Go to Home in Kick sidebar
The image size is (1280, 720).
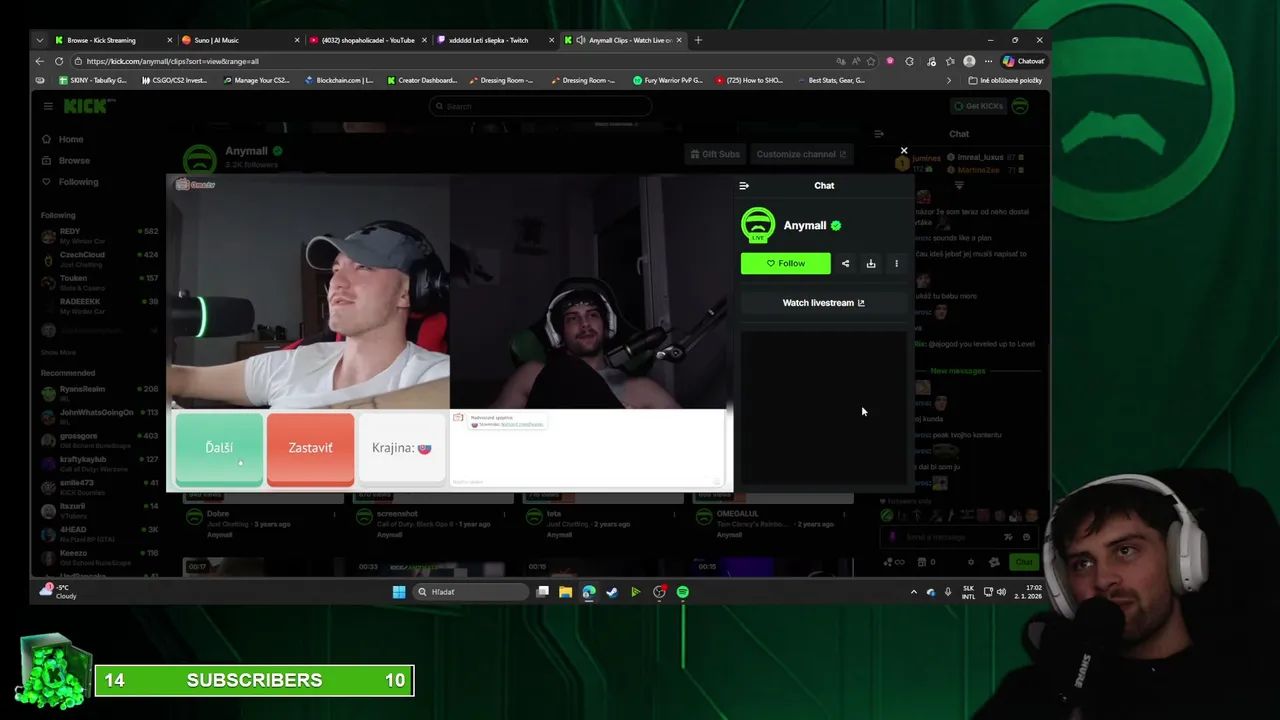(64, 139)
